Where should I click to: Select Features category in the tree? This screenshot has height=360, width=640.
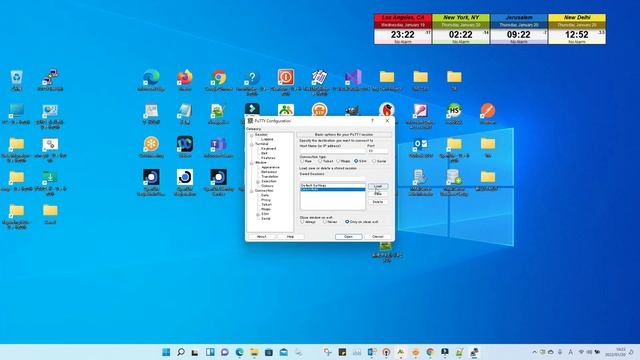(x=268, y=158)
